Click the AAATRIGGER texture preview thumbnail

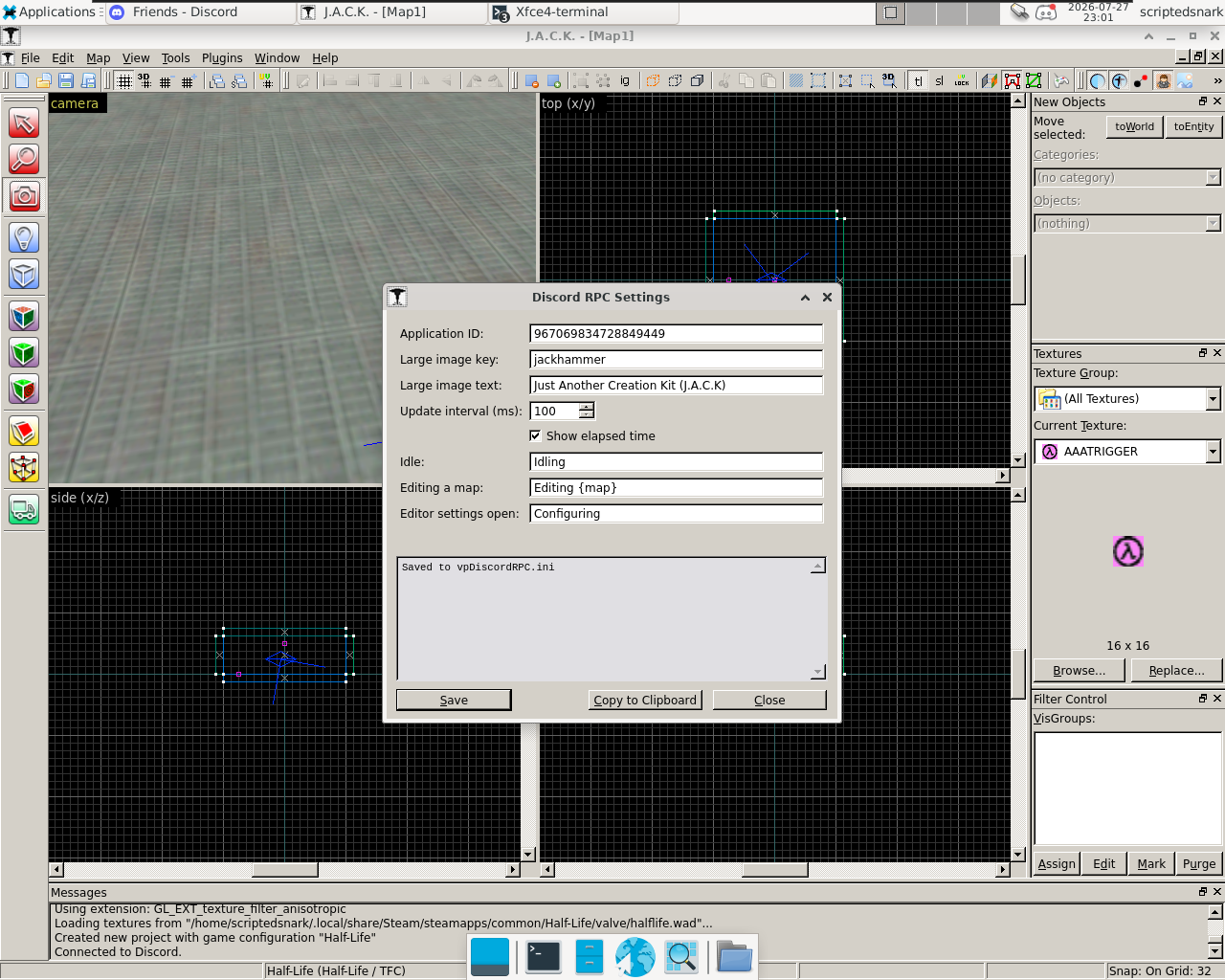[1128, 551]
